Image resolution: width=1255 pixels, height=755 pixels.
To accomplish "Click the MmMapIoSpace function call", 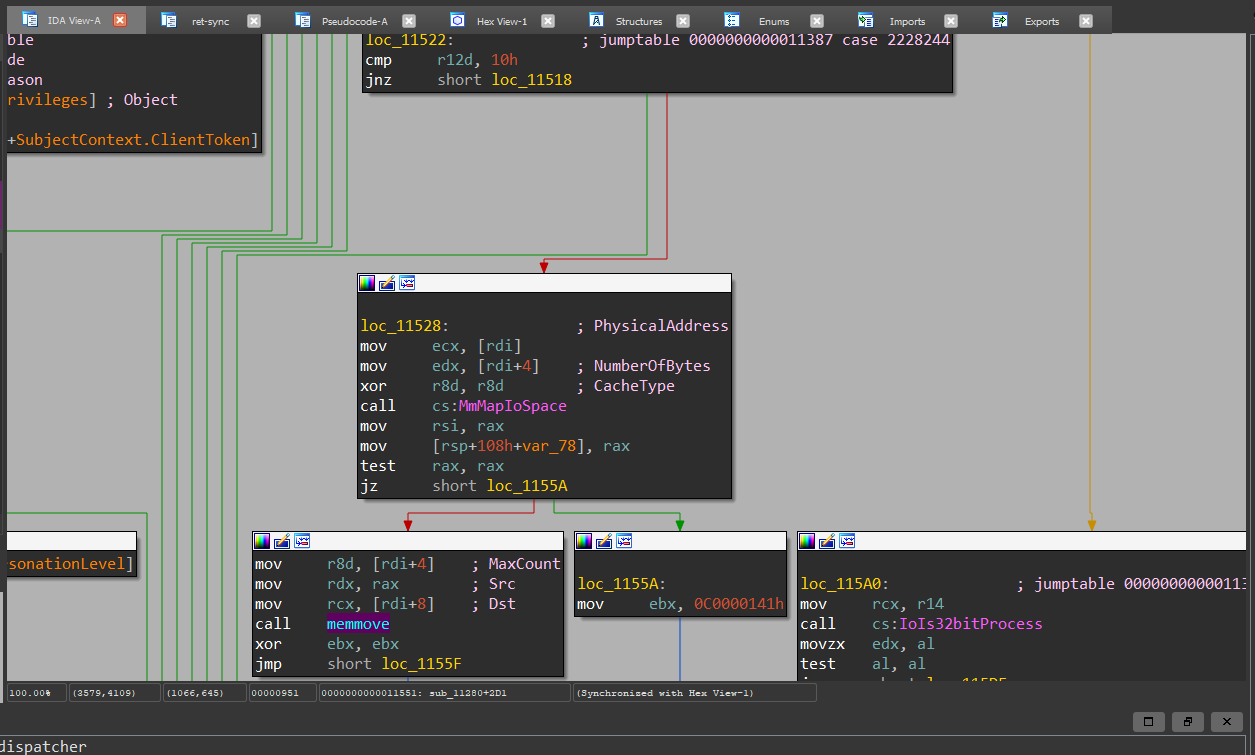I will [512, 406].
